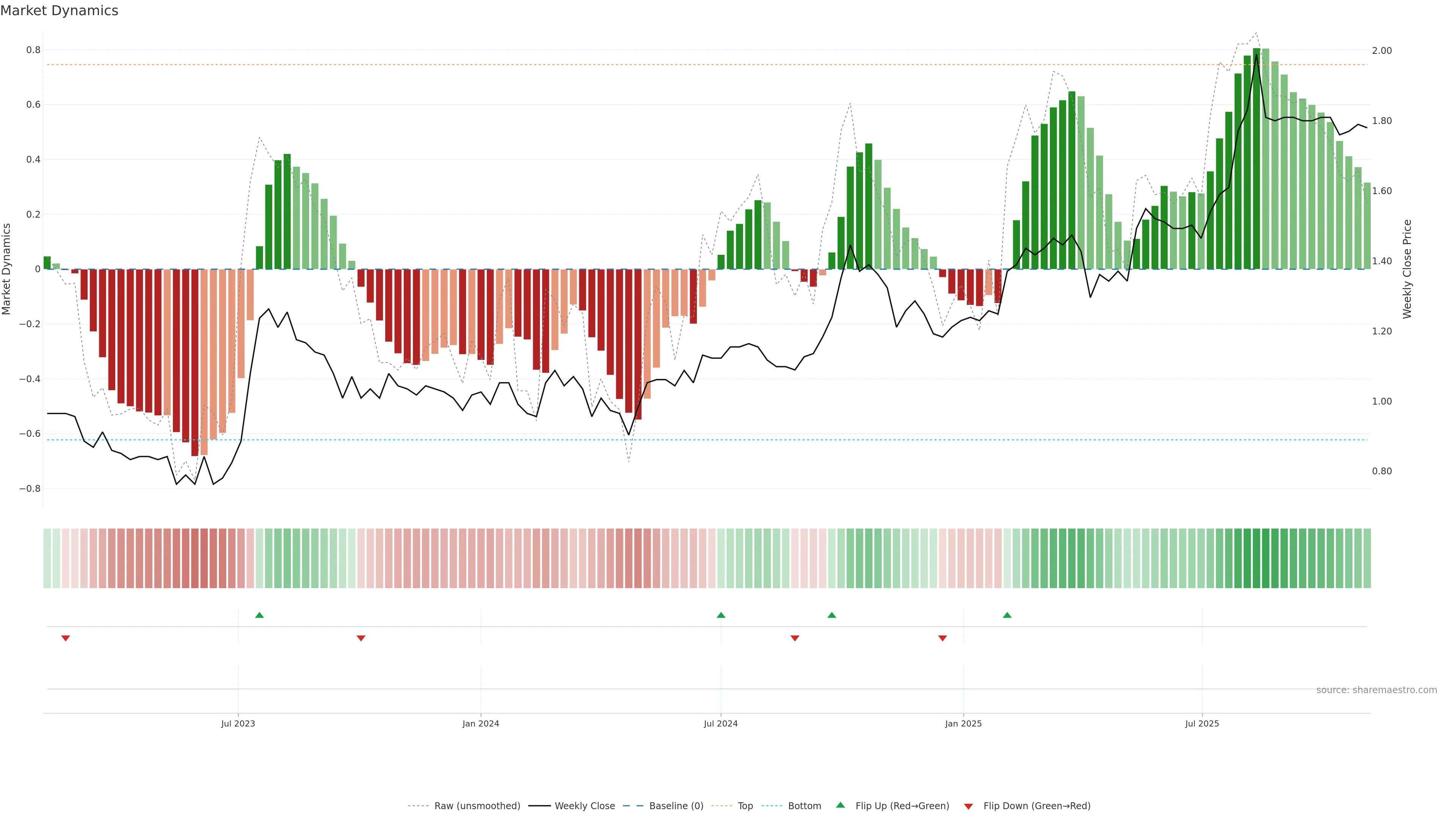Viewport: 1456px width, 819px height.
Task: Click the red flip-down marker between Jul 2023 and Jan 2024
Action: tap(361, 638)
